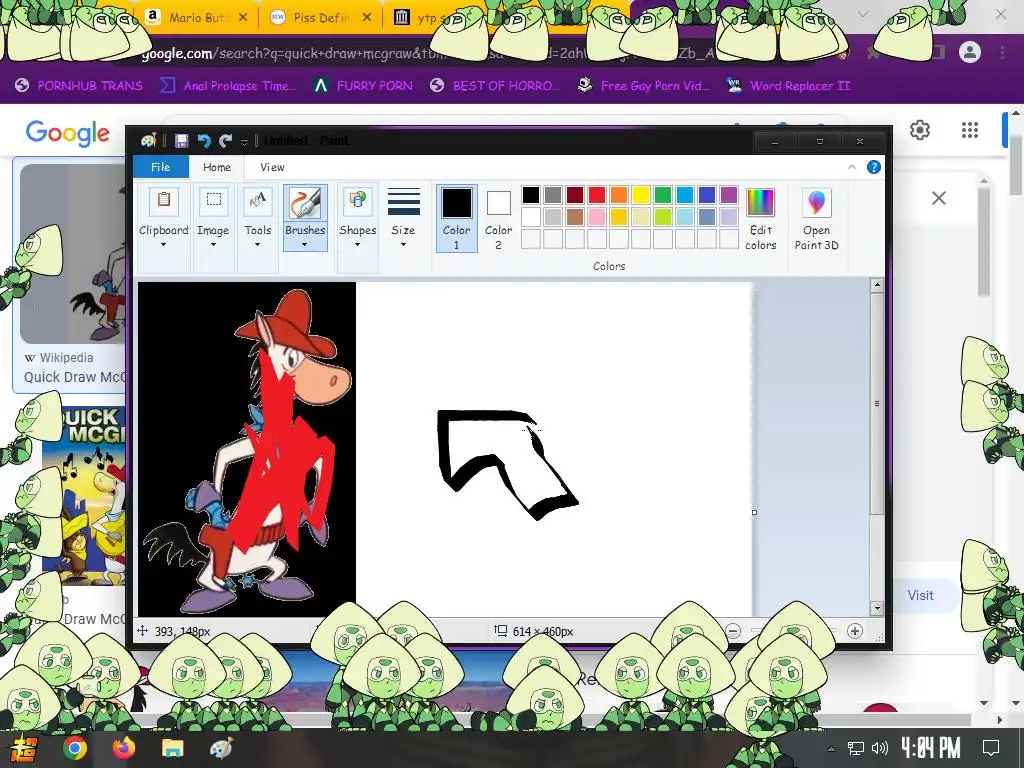Select the Color 1 foreground box
1024x768 pixels.
456,218
